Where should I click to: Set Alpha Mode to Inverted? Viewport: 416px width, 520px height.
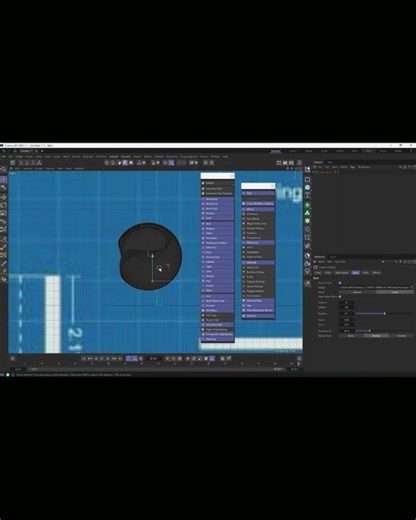(402, 336)
